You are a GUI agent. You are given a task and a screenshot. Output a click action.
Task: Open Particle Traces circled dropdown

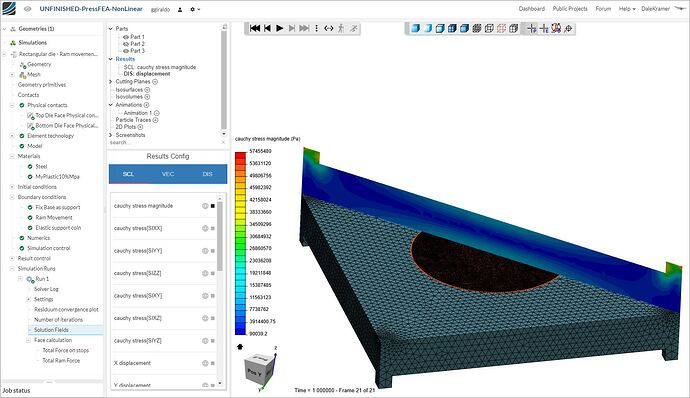tap(155, 120)
